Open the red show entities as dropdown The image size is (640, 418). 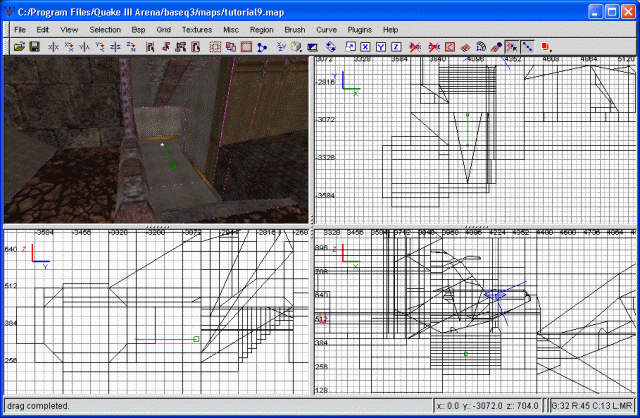click(546, 47)
